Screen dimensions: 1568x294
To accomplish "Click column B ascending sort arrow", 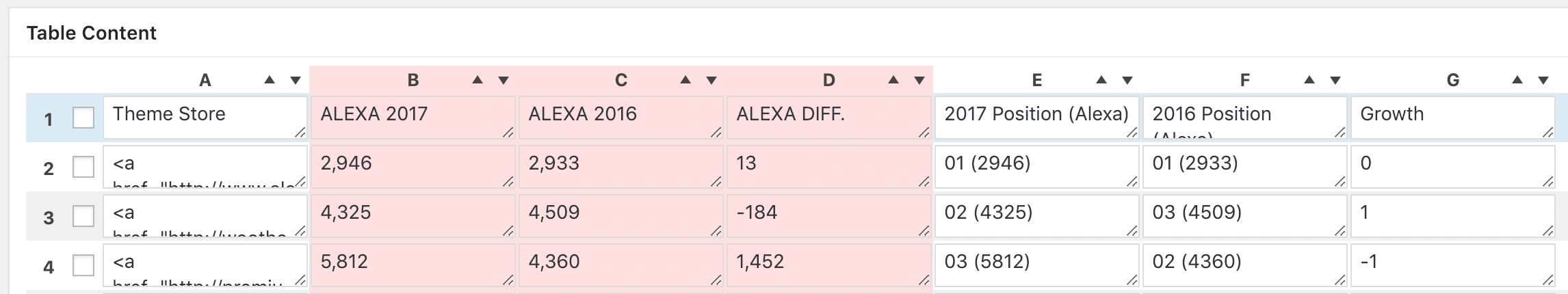I will click(x=478, y=80).
